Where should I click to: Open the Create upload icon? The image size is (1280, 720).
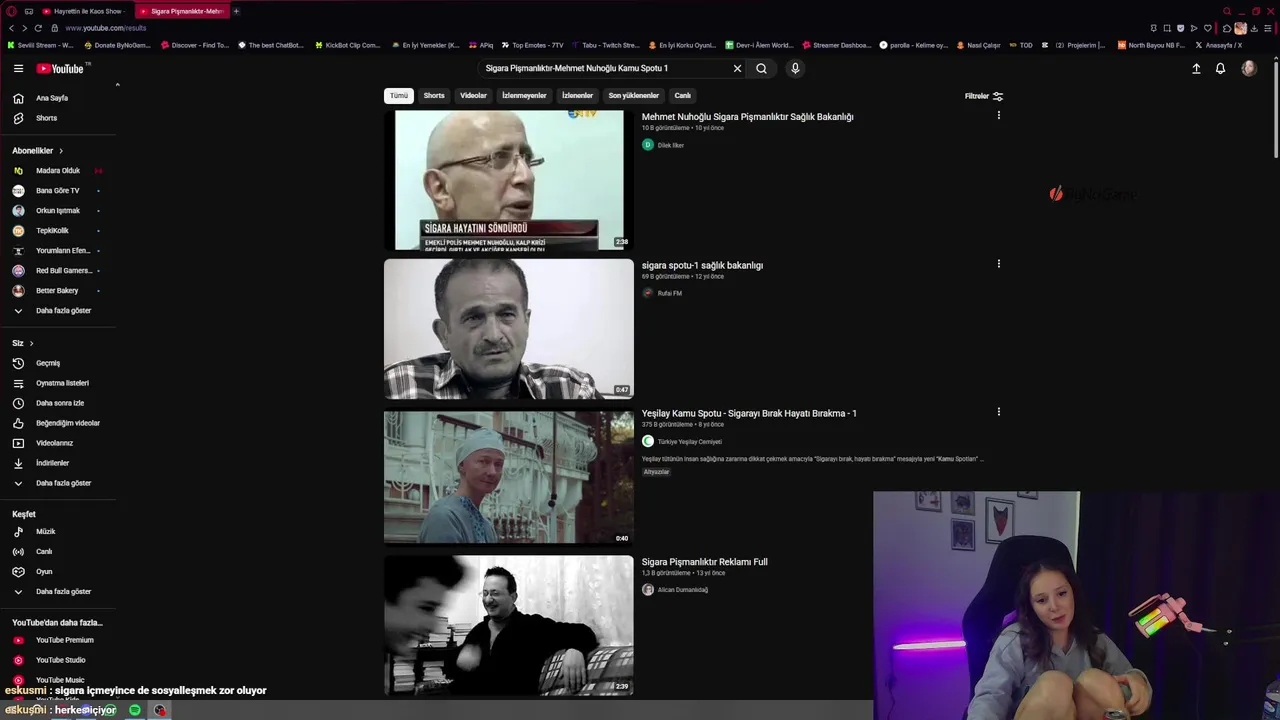[1196, 68]
